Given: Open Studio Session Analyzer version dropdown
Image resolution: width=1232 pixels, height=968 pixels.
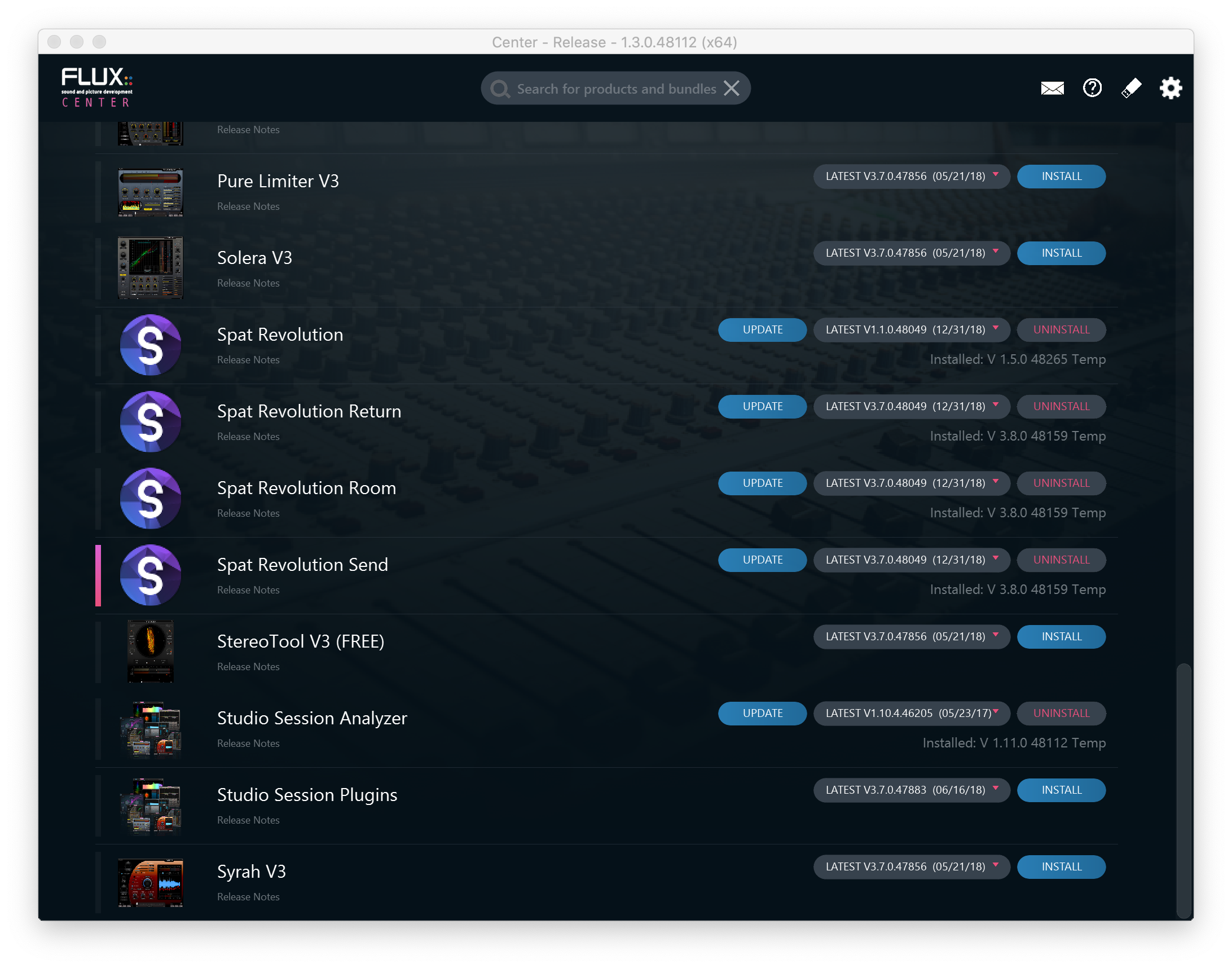Looking at the screenshot, I should point(911,714).
